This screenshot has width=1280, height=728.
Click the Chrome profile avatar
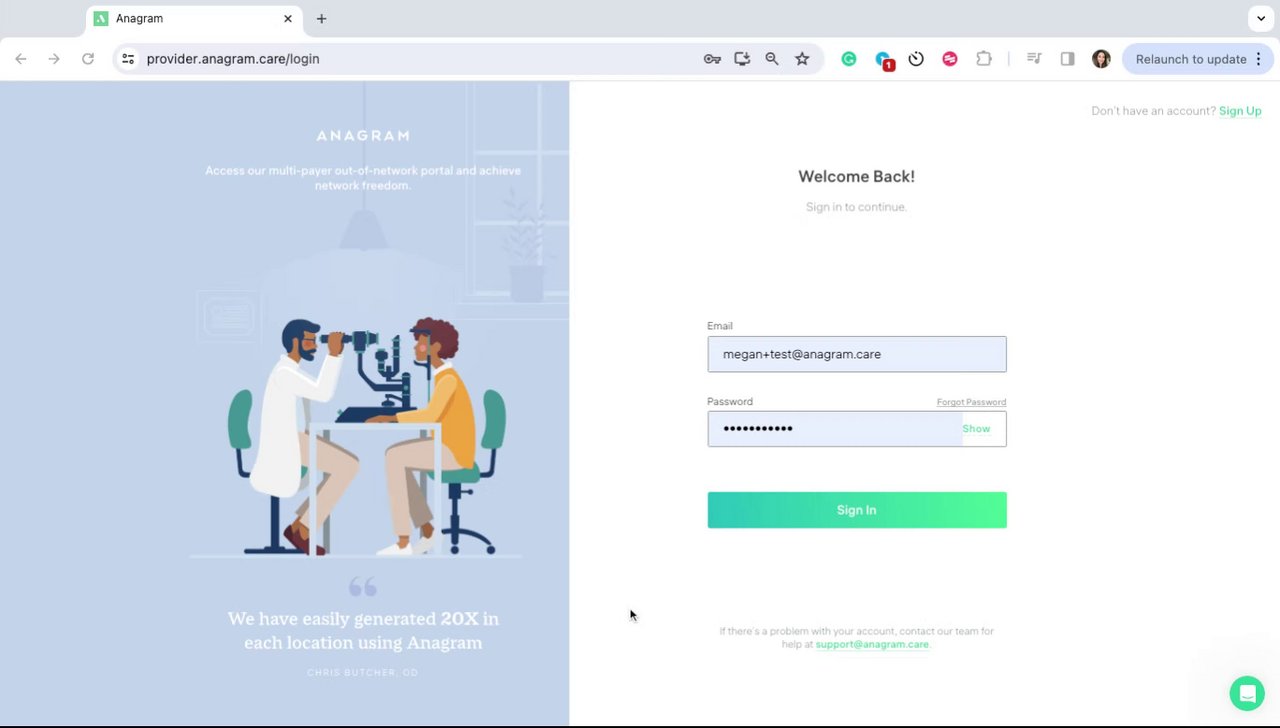click(1101, 59)
